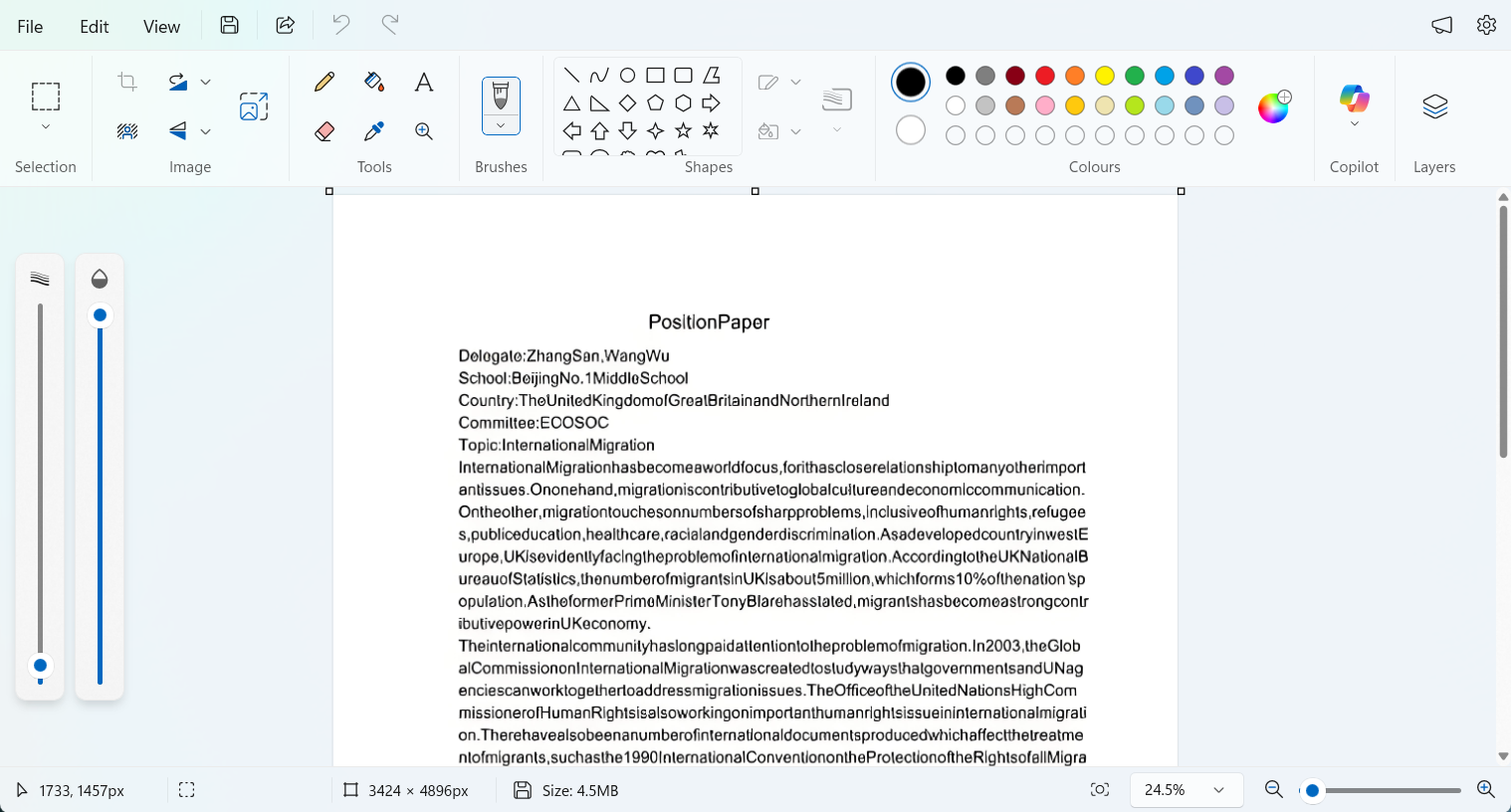This screenshot has width=1511, height=812.
Task: Open the Edit colours wheel
Action: (x=1274, y=106)
